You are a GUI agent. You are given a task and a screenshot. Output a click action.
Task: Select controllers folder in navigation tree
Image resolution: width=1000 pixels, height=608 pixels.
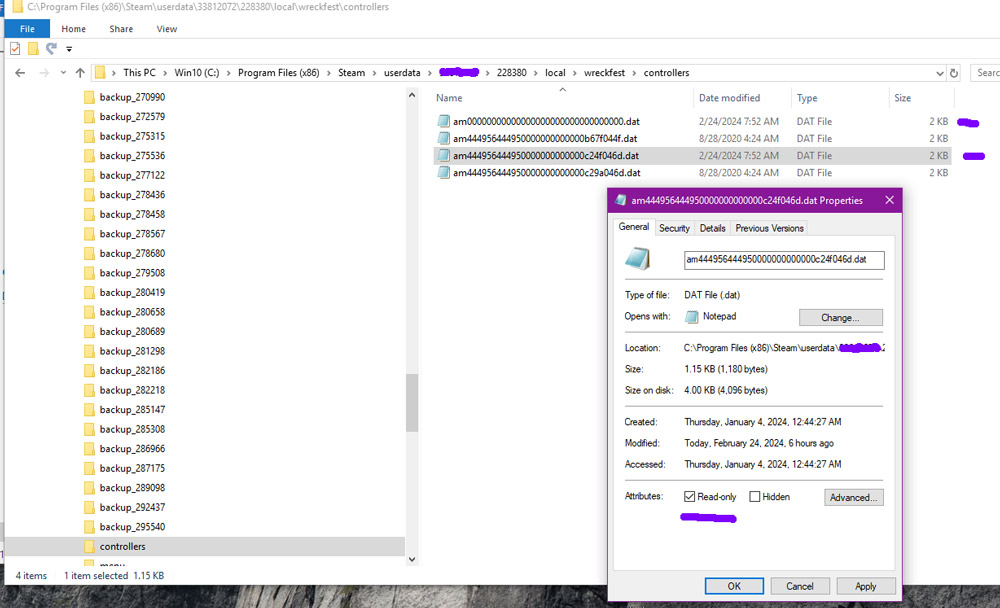[122, 547]
